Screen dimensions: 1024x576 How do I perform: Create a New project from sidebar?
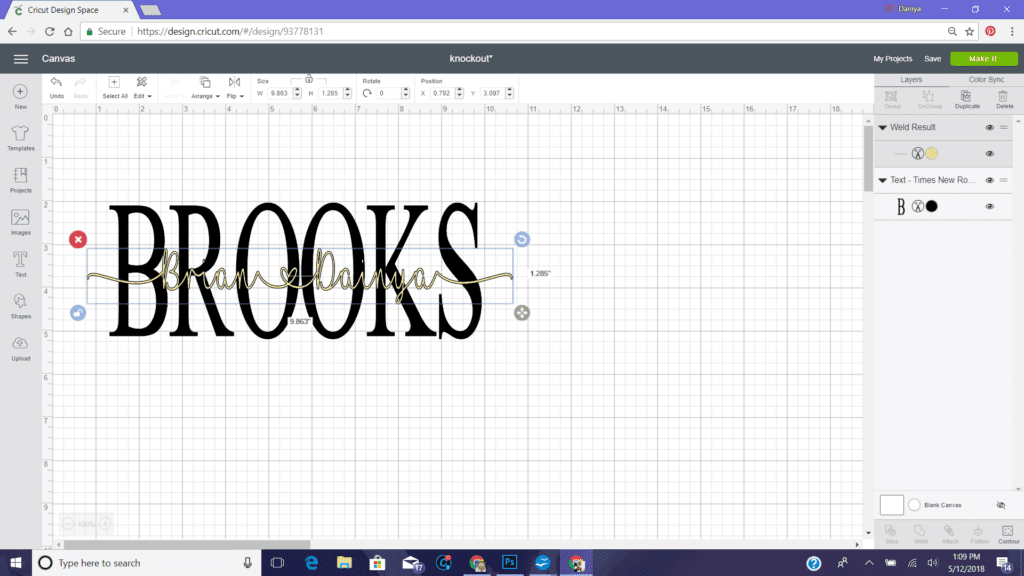tap(20, 97)
